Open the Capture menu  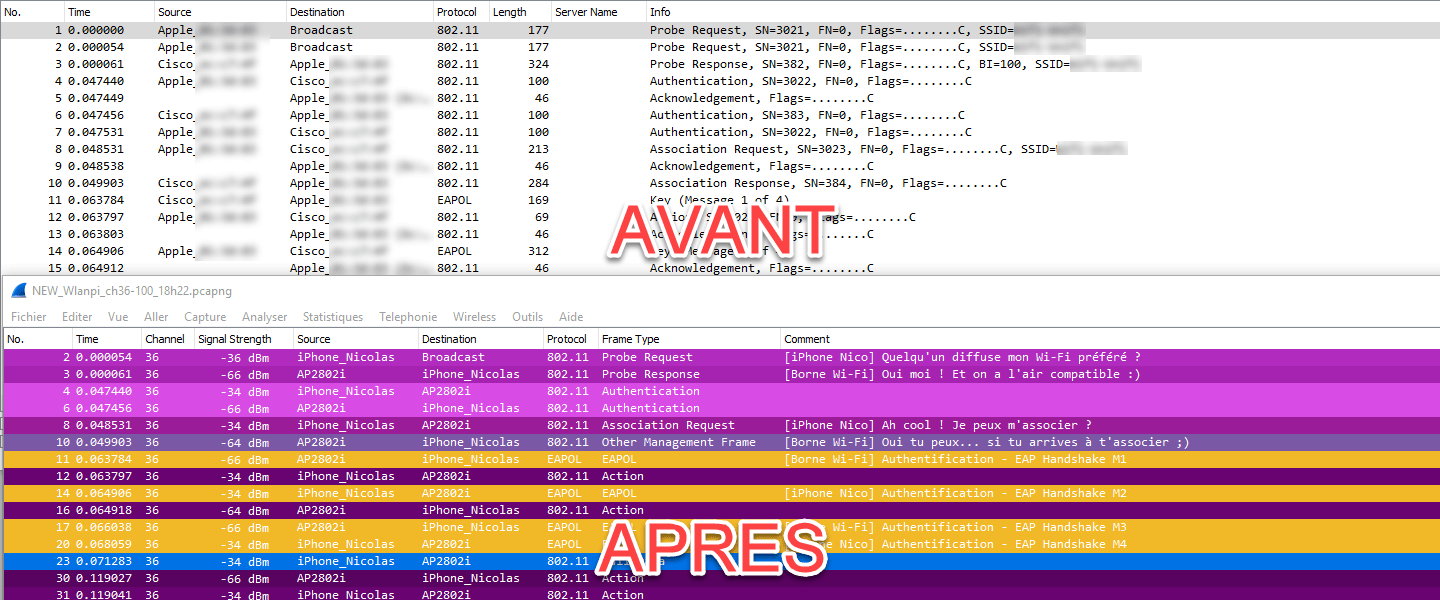pos(205,317)
